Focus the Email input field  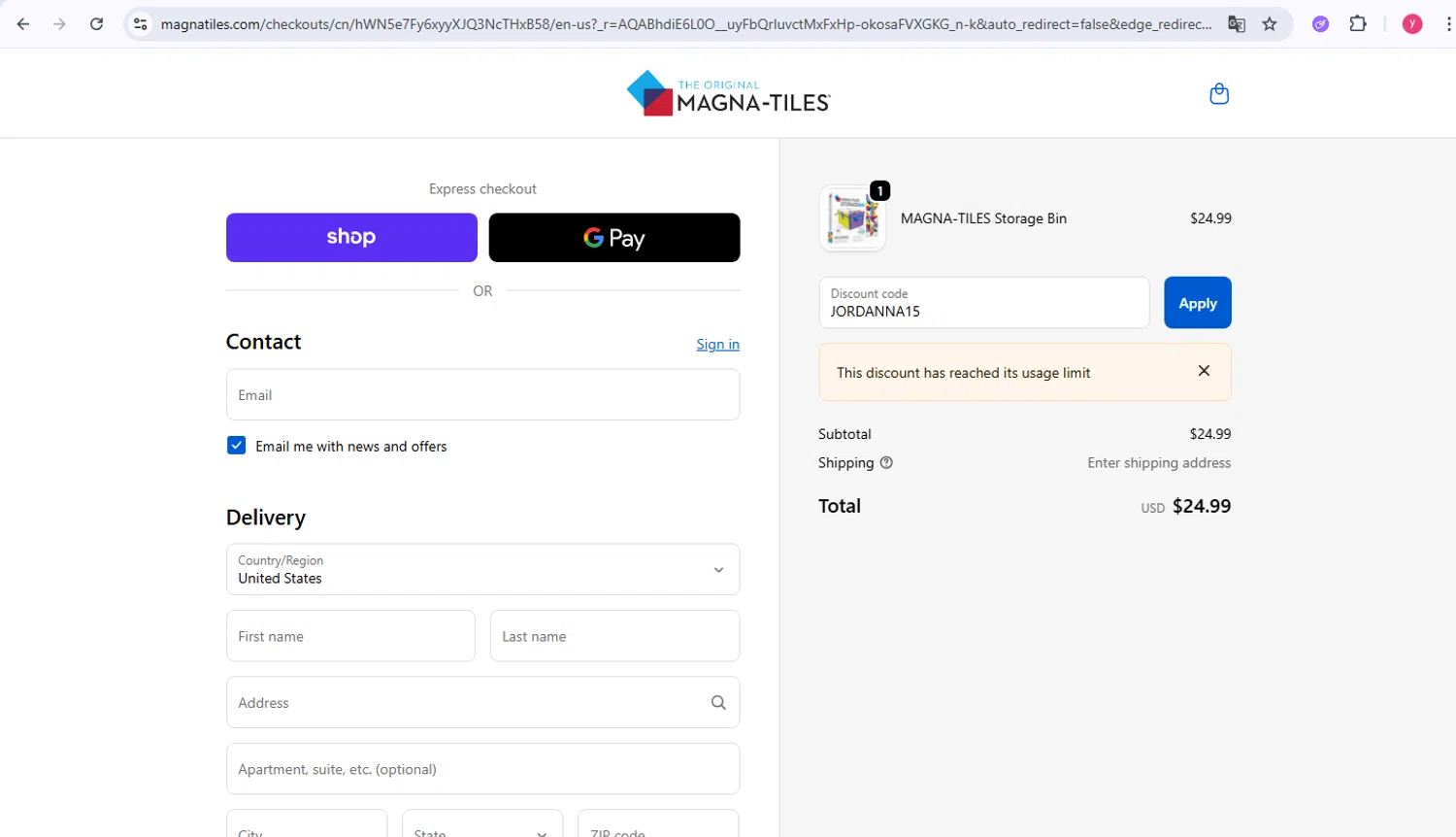click(x=482, y=394)
